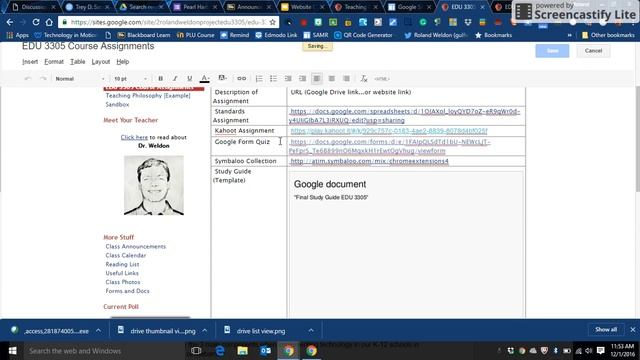Viewport: 640px width, 360px height.
Task: Switch to the Website browser tab
Action: (303, 7)
